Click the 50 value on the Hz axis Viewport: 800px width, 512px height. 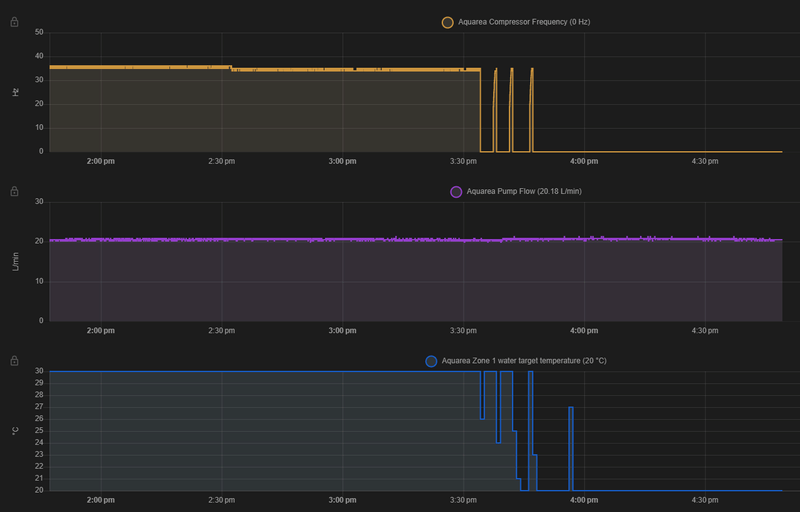(x=39, y=32)
